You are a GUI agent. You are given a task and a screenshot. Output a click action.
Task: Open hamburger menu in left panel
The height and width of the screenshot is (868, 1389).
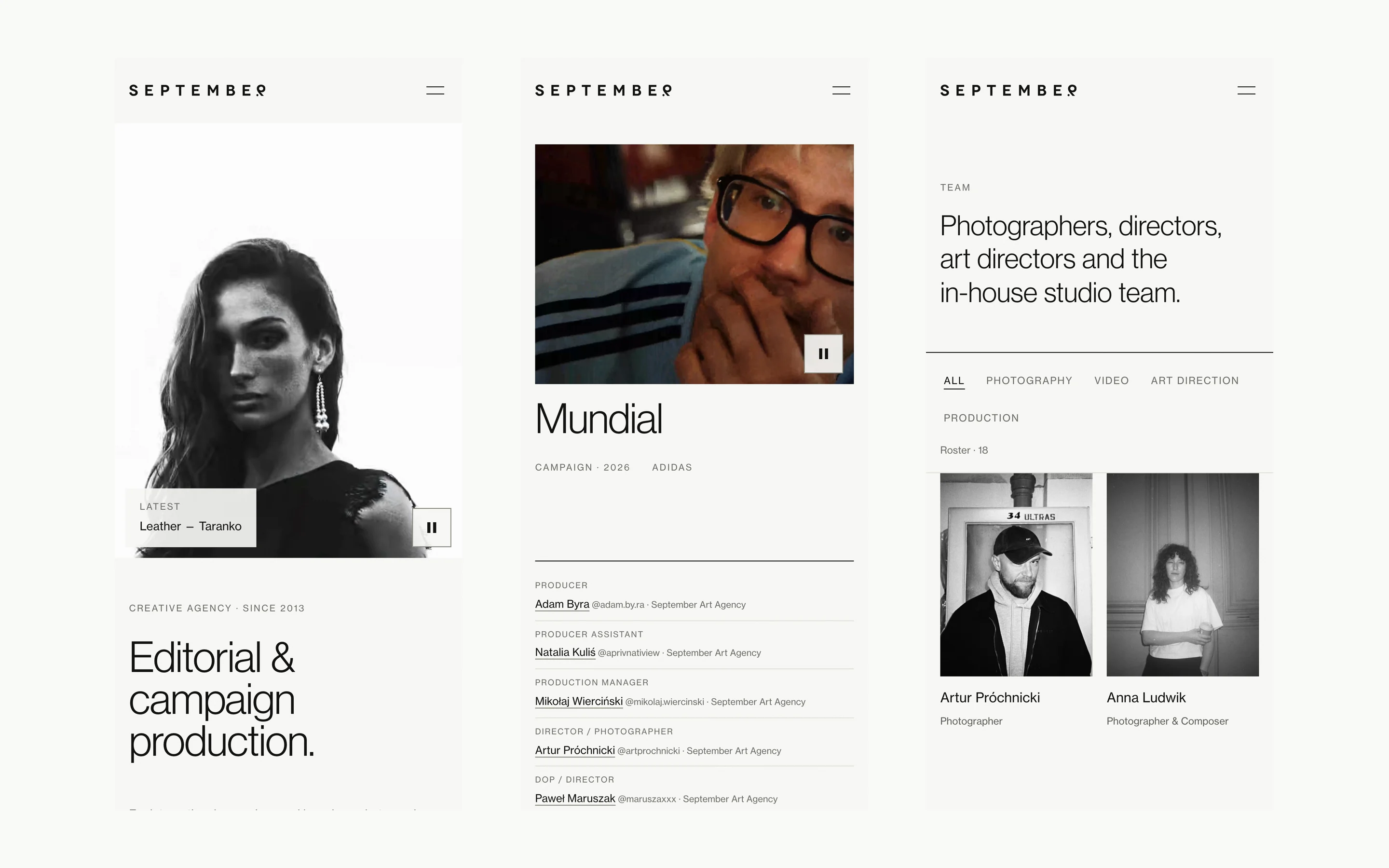(435, 90)
